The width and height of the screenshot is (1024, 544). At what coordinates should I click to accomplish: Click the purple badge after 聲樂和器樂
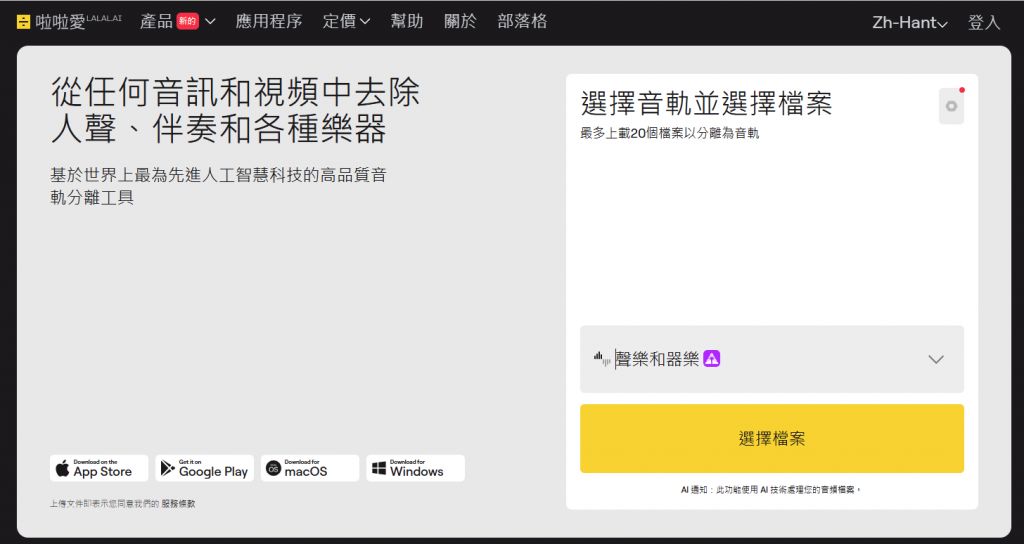712,359
